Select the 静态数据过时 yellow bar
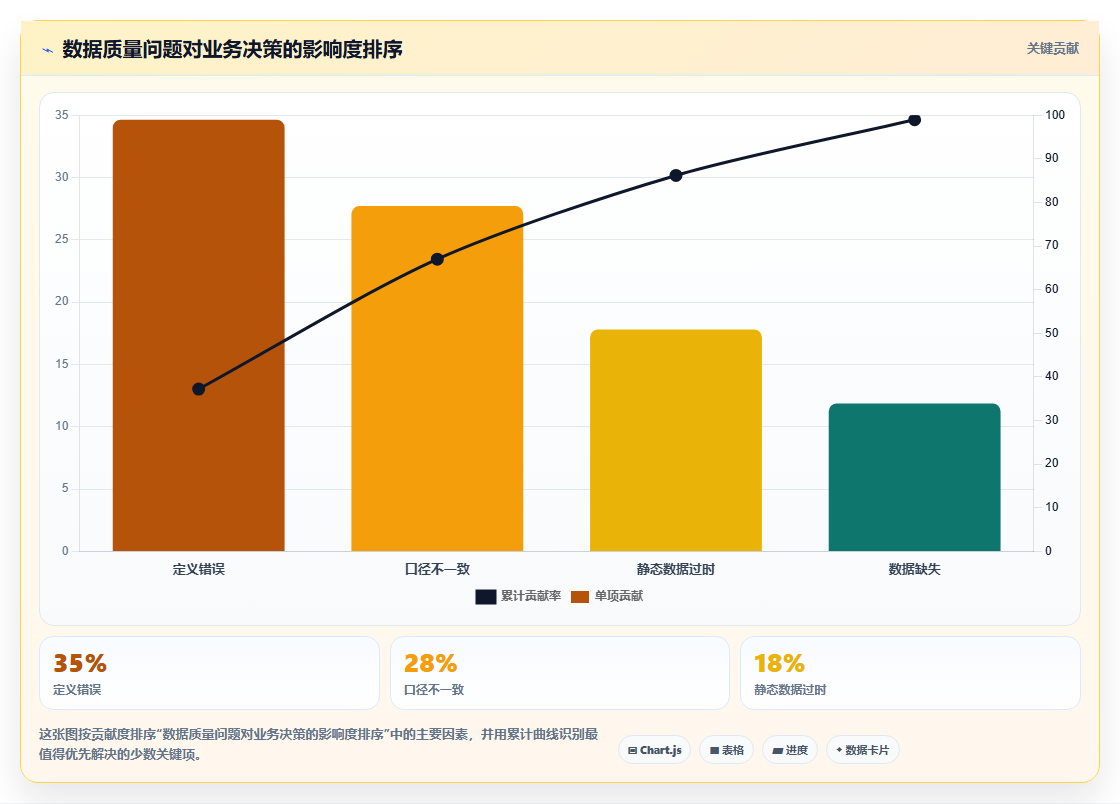Screen dimensions: 1120x804 (x=676, y=441)
